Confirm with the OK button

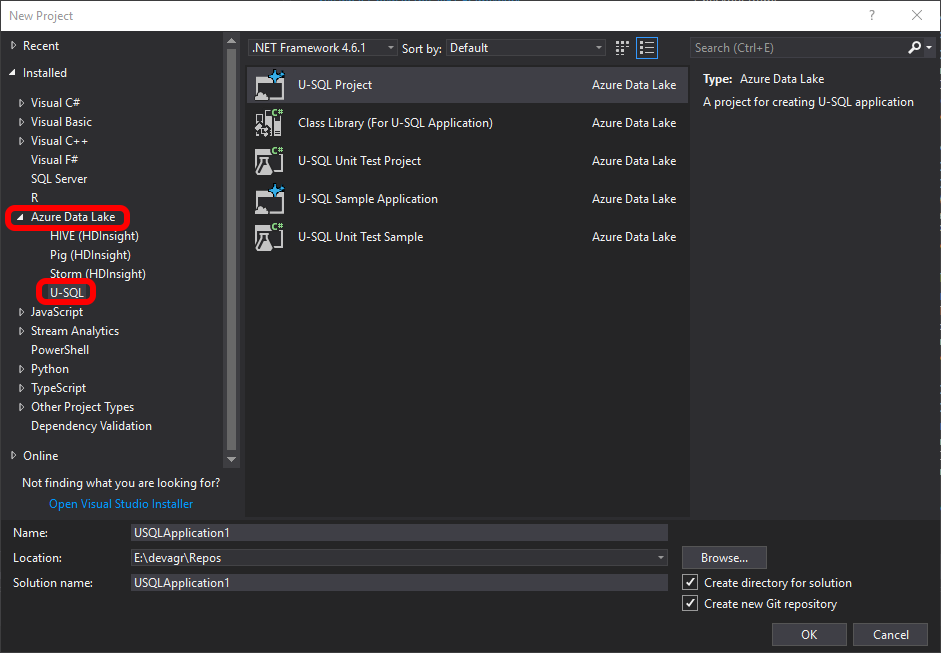click(809, 634)
